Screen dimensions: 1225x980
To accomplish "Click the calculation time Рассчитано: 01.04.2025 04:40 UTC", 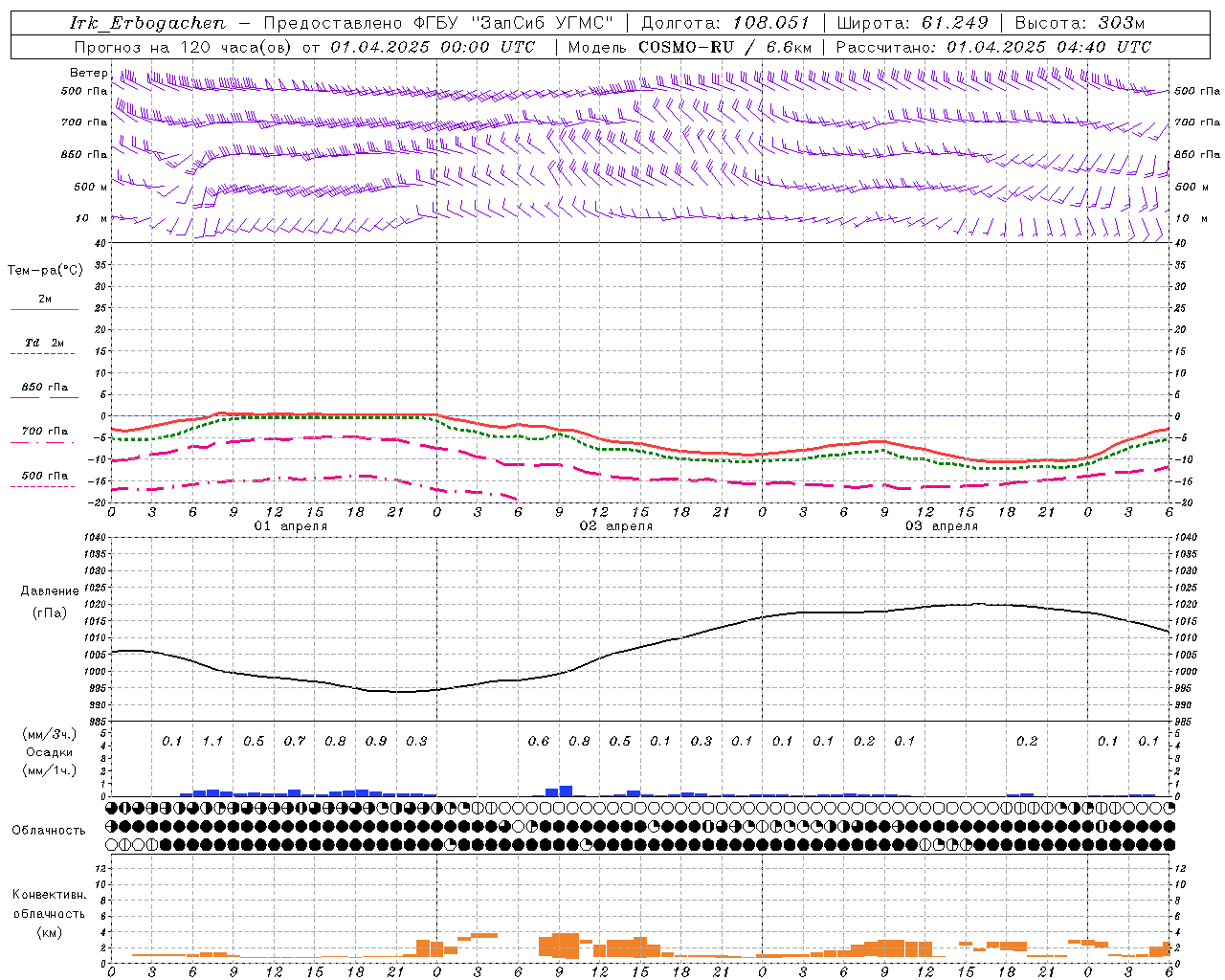I will pos(993,47).
